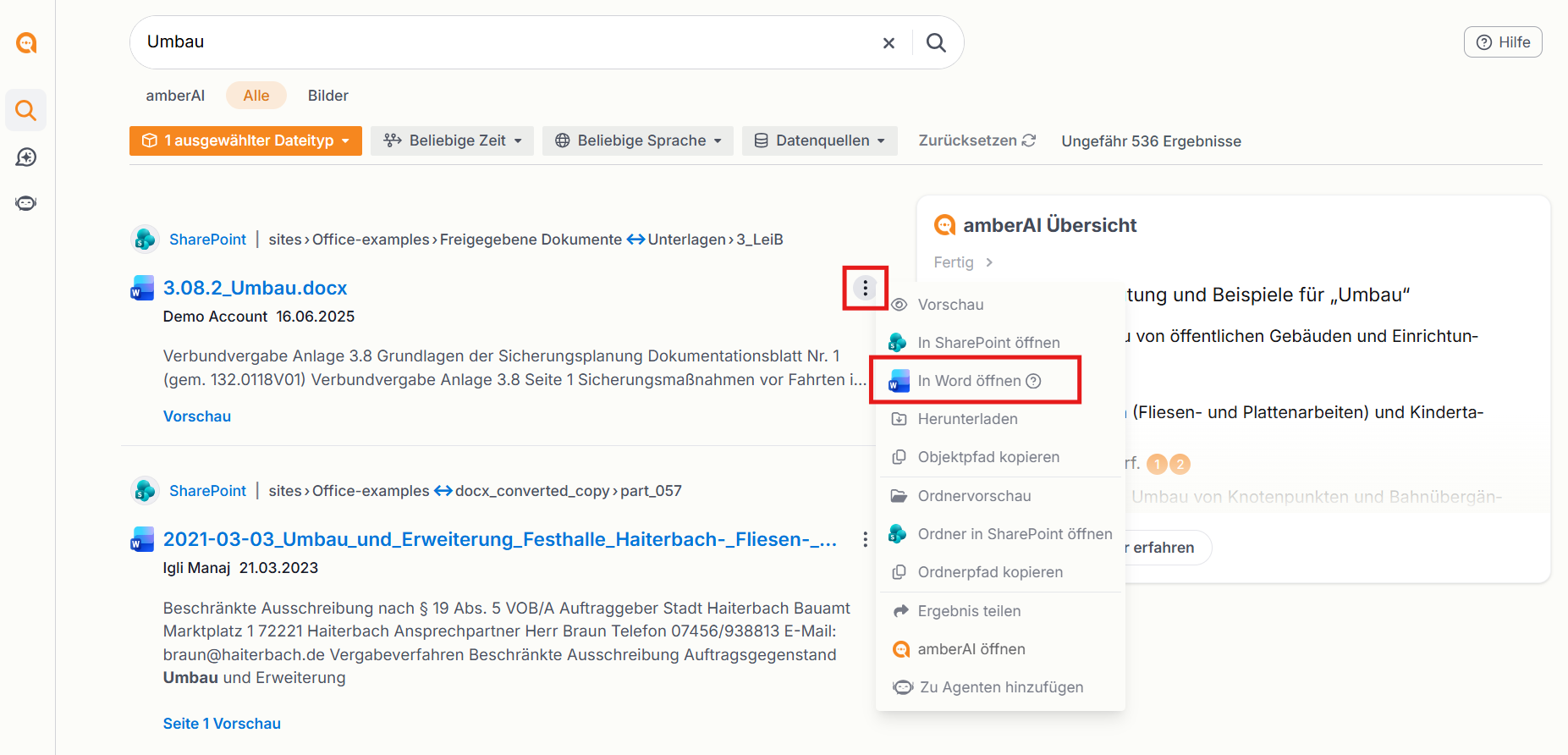The image size is (1568, 755).
Task: Click source reference badge 1
Action: point(1158,464)
